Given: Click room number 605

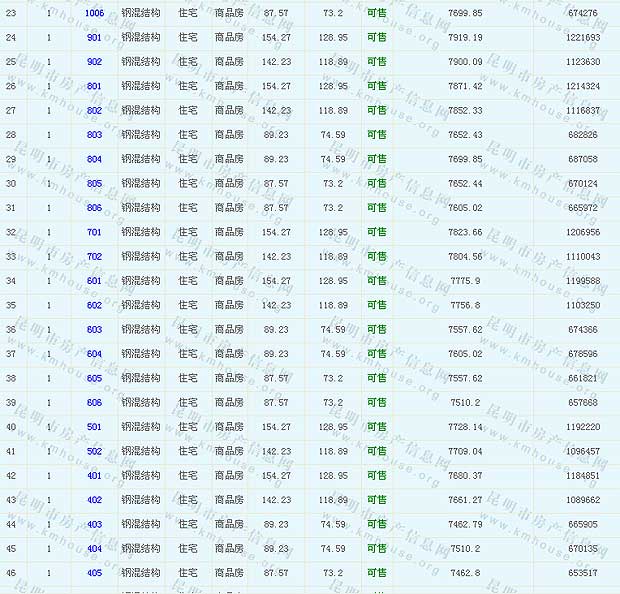Looking at the screenshot, I should click(x=94, y=379).
